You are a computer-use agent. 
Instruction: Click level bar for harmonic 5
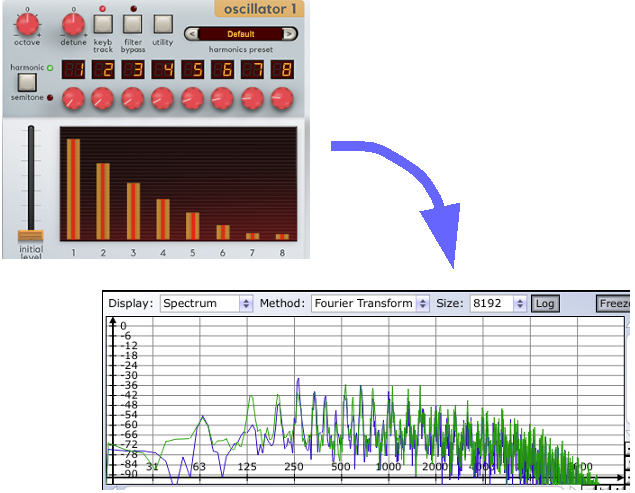click(x=193, y=226)
